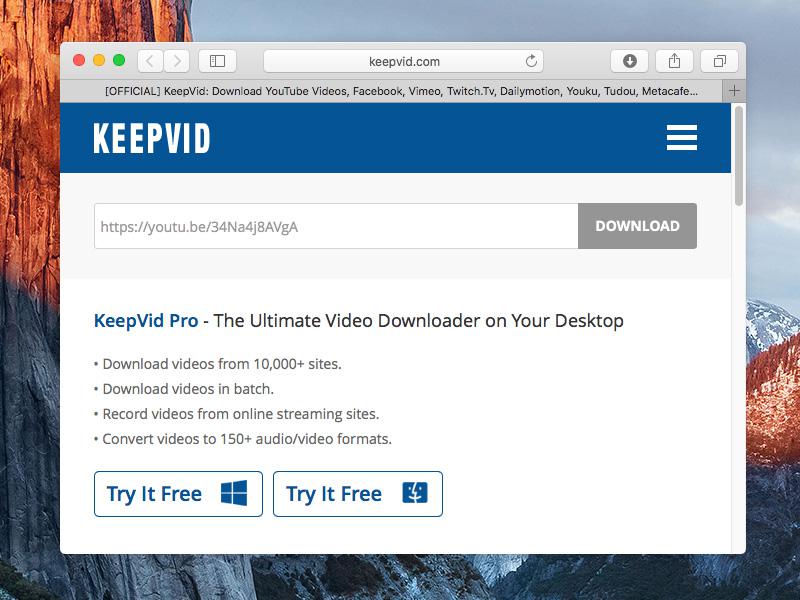Click "The Ultimate Video Downloader on Your Desktop"

point(418,320)
